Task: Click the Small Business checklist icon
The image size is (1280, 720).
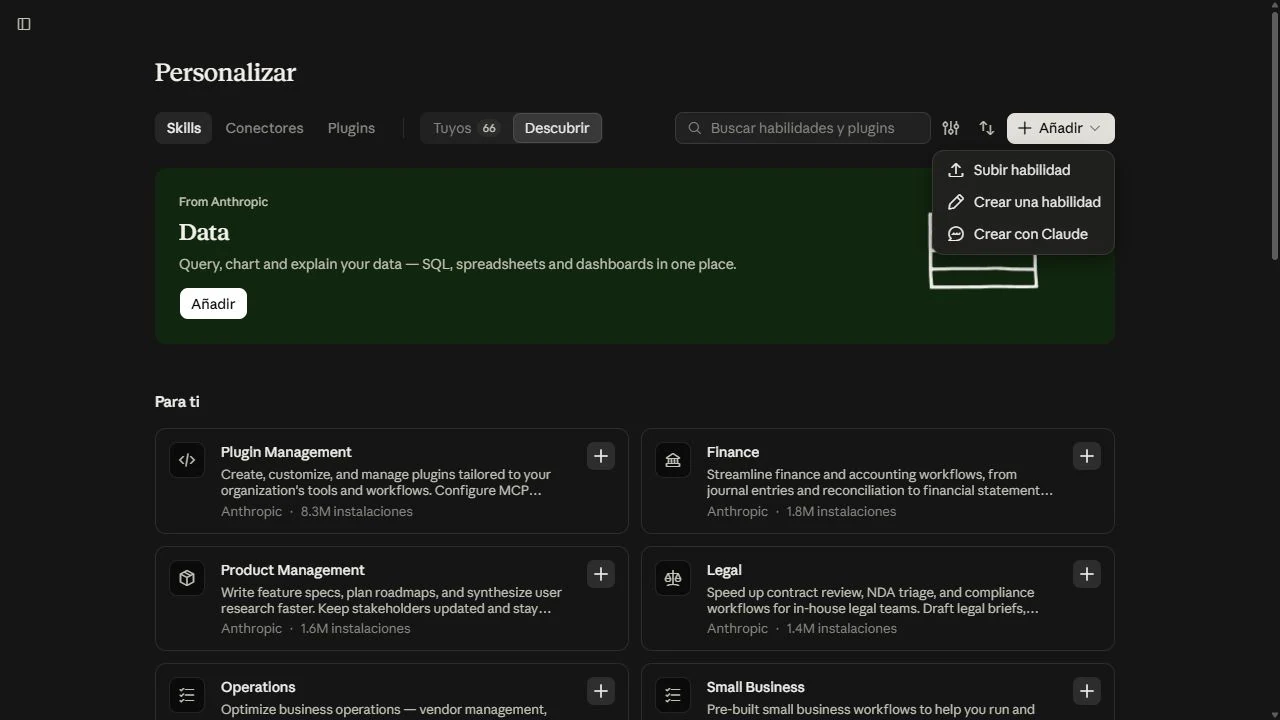Action: coord(673,695)
